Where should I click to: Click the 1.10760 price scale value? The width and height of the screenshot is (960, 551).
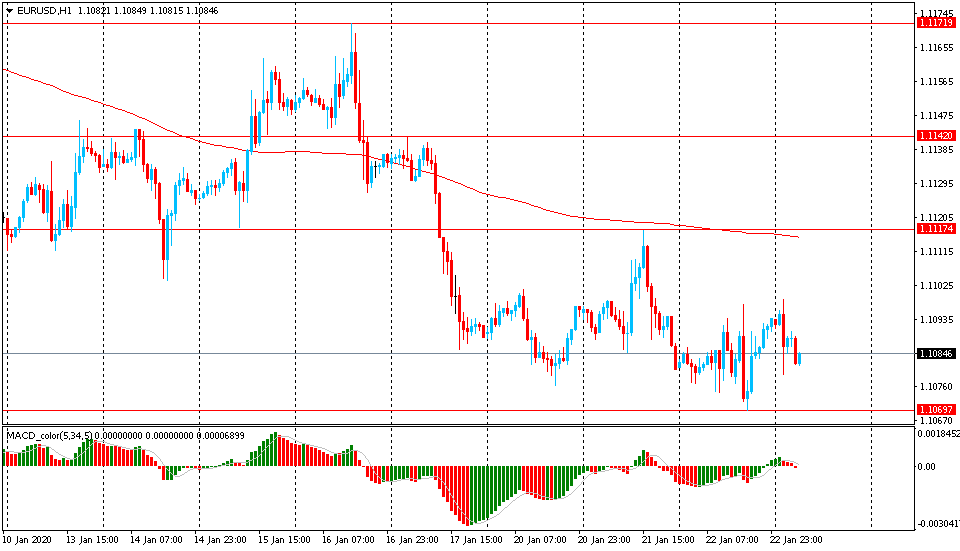(x=937, y=386)
